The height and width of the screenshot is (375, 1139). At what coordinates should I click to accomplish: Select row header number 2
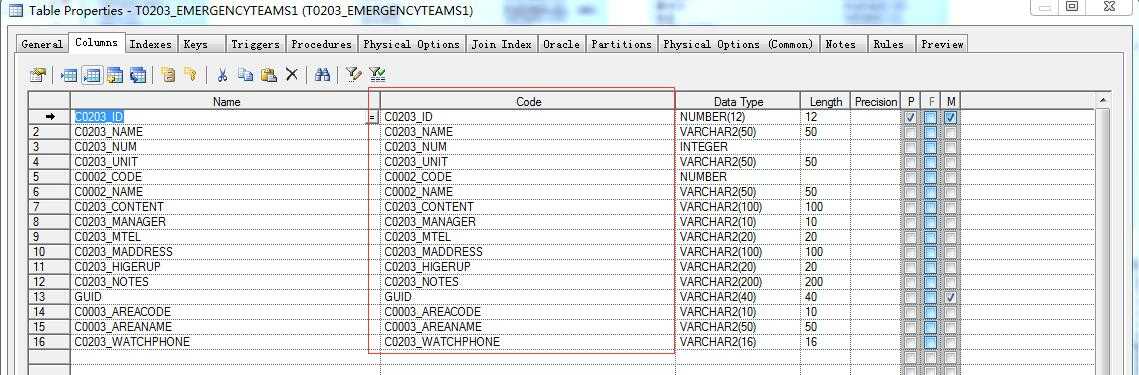click(x=49, y=132)
